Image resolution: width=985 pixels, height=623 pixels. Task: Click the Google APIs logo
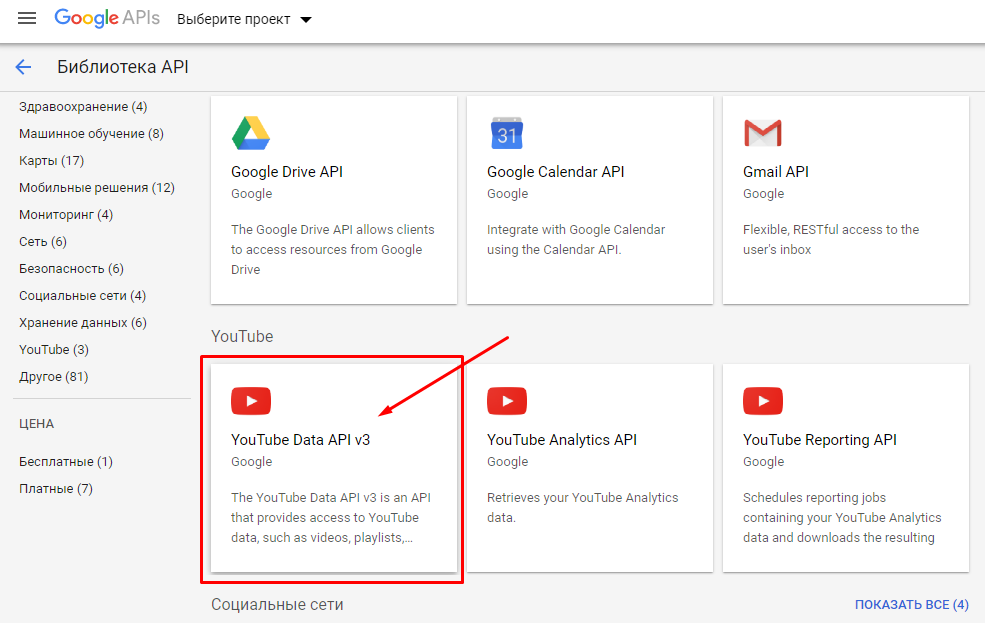point(107,18)
